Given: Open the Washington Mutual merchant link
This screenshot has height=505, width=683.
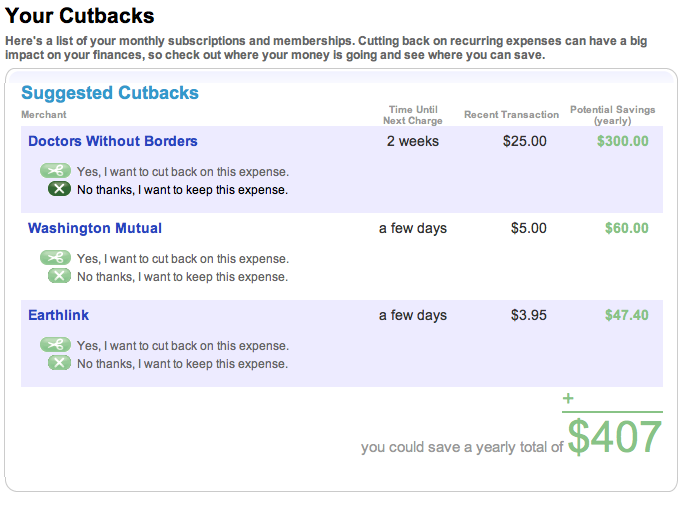Looking at the screenshot, I should coord(95,228).
